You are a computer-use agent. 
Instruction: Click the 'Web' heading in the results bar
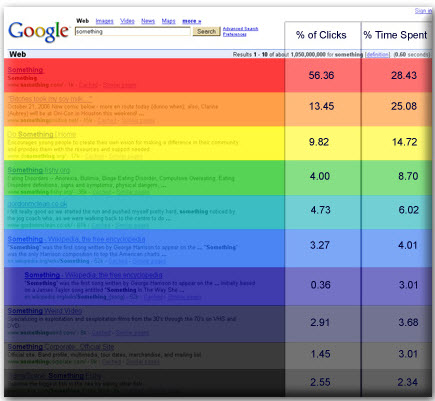18,54
